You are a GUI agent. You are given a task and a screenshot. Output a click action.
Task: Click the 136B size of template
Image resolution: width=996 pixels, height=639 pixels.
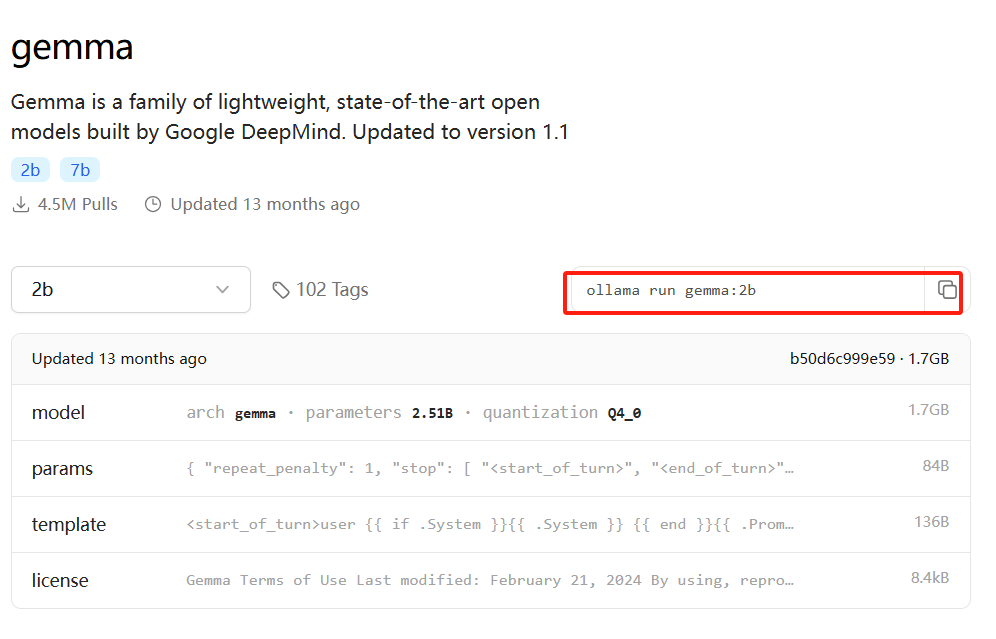(x=931, y=521)
